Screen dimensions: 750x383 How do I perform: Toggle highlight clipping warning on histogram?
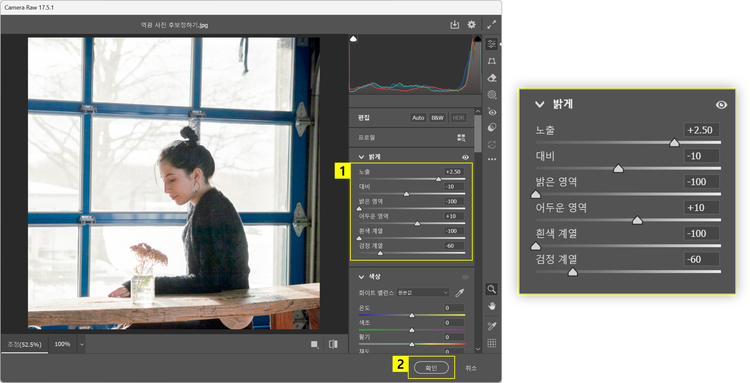pyautogui.click(x=477, y=39)
